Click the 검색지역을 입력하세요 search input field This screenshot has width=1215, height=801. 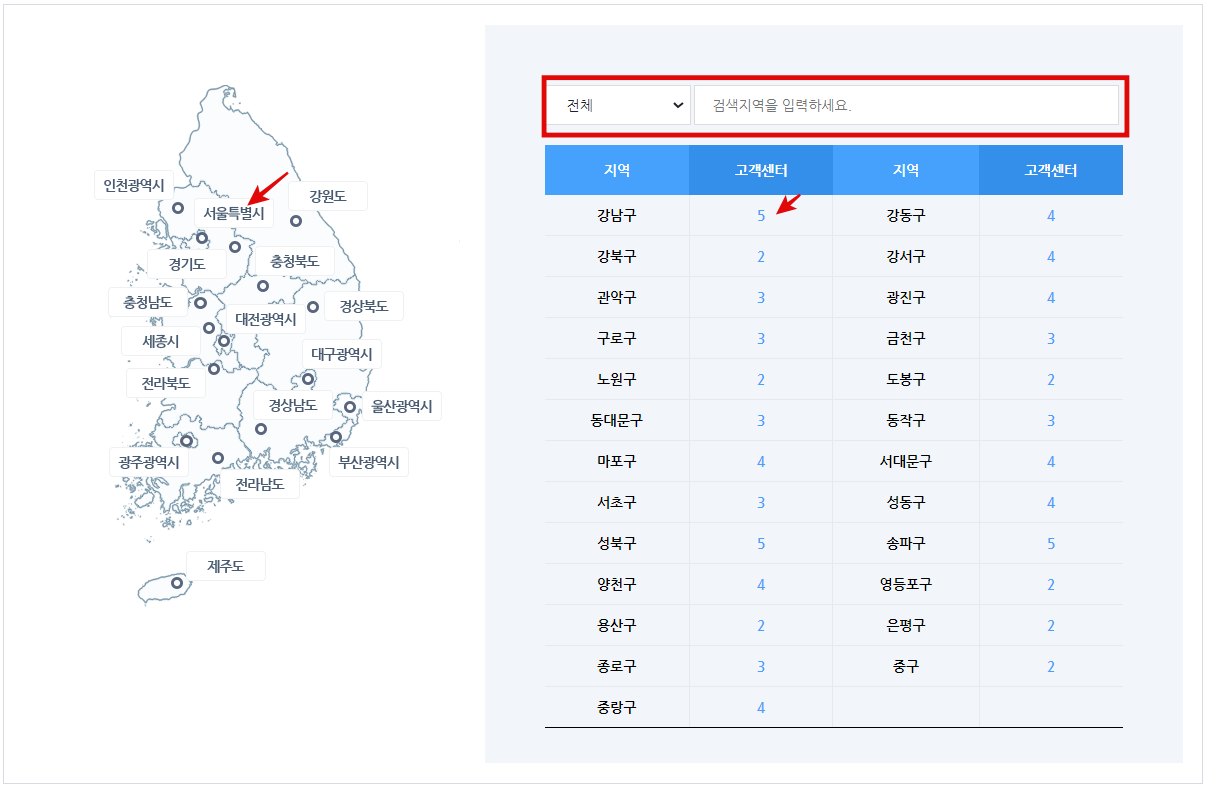coord(906,104)
